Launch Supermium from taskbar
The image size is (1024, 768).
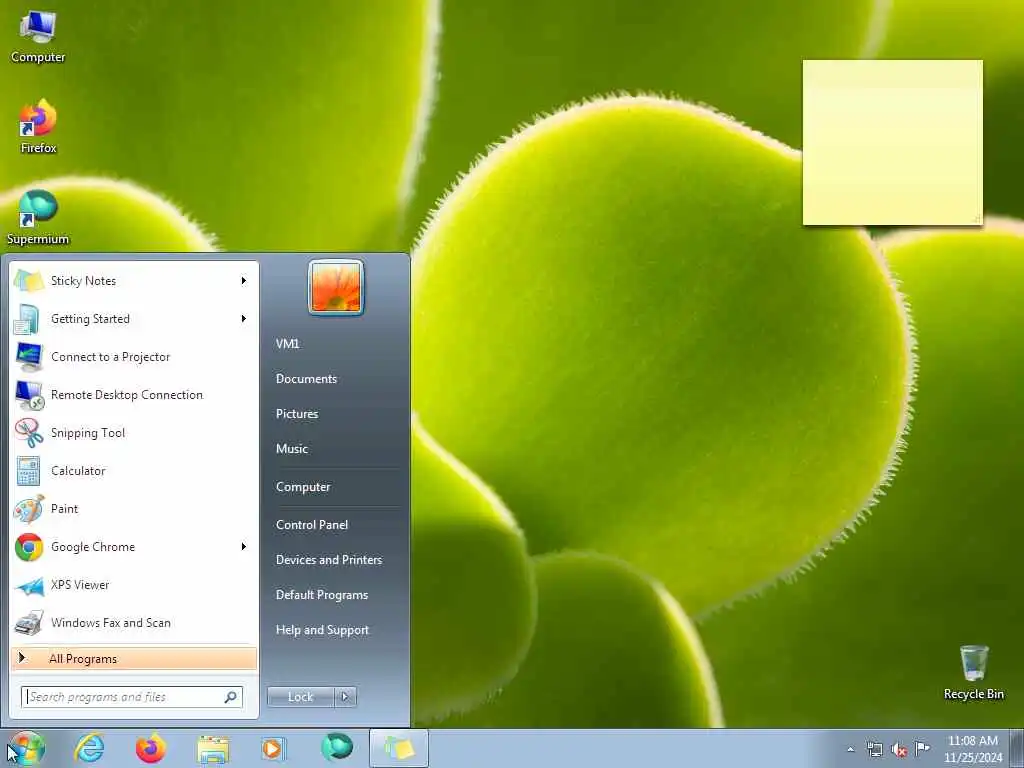(337, 748)
